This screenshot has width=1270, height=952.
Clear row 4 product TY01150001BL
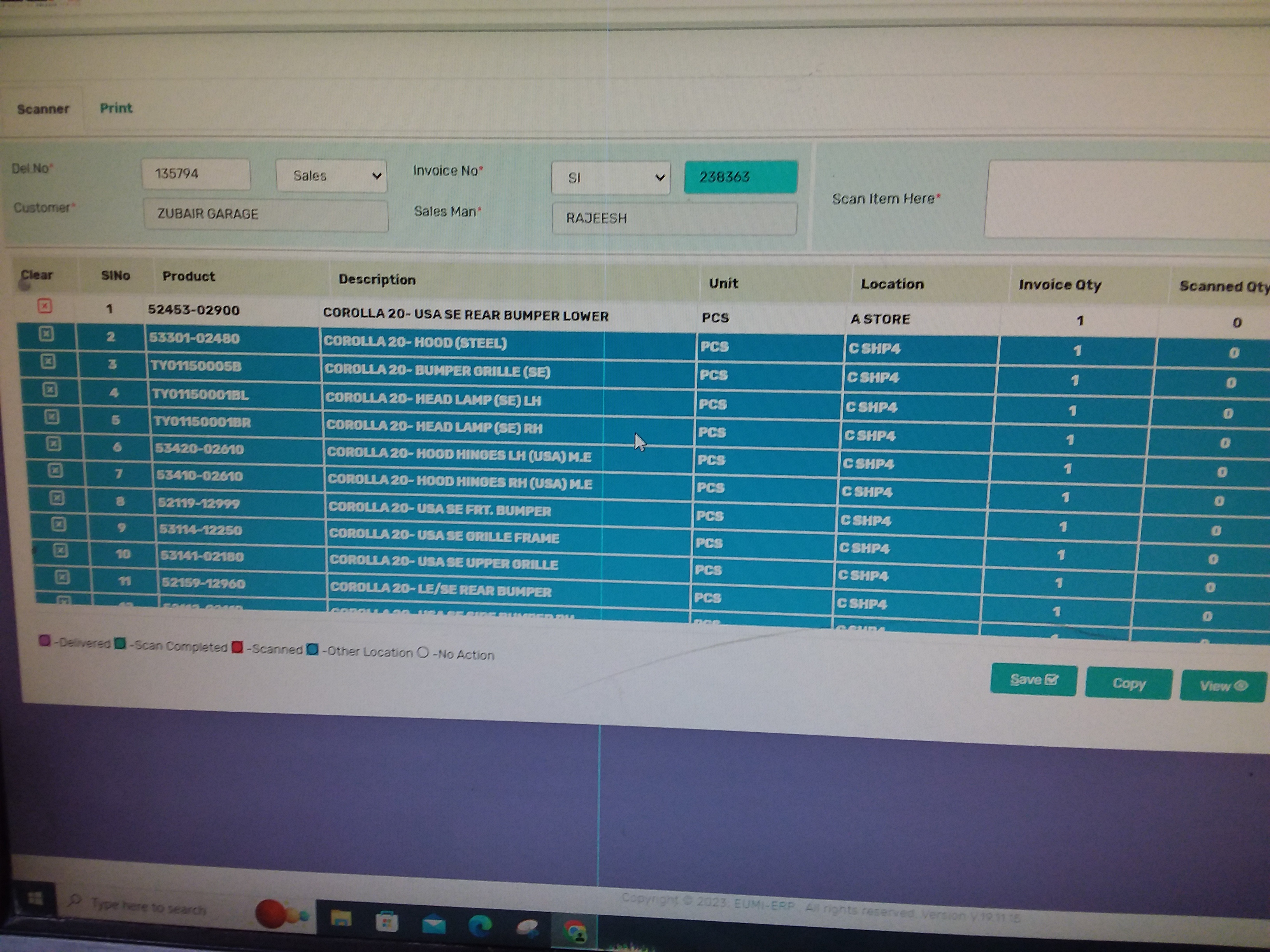tap(50, 390)
